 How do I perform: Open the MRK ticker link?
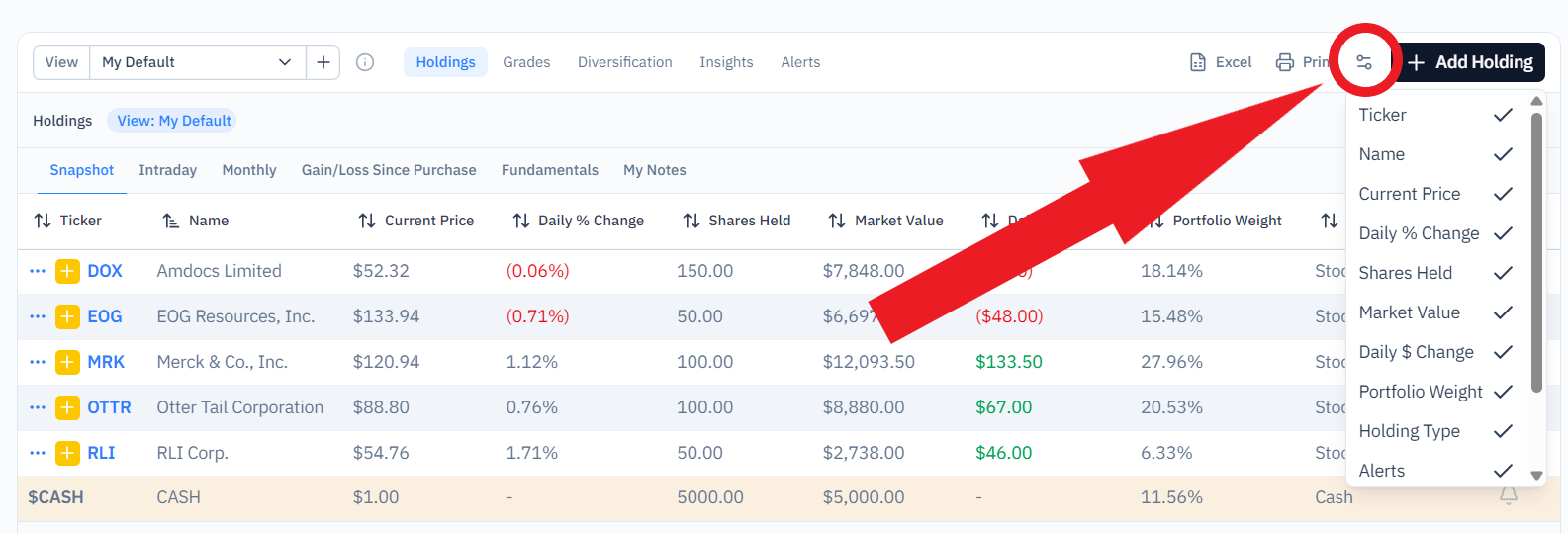point(106,362)
